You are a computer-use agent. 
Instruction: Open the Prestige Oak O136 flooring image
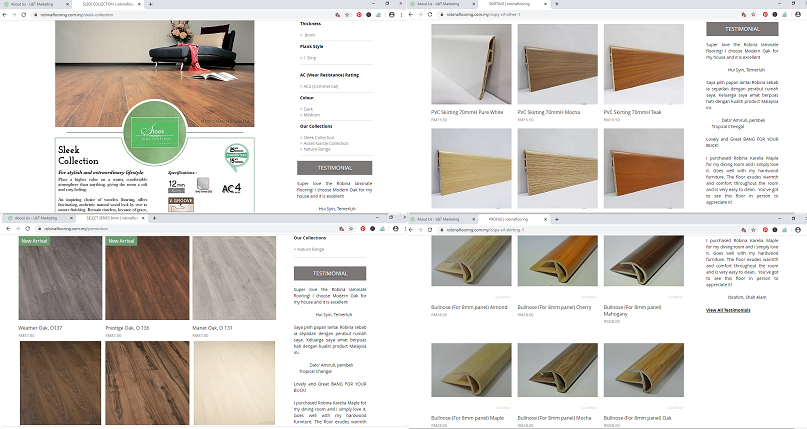147,278
